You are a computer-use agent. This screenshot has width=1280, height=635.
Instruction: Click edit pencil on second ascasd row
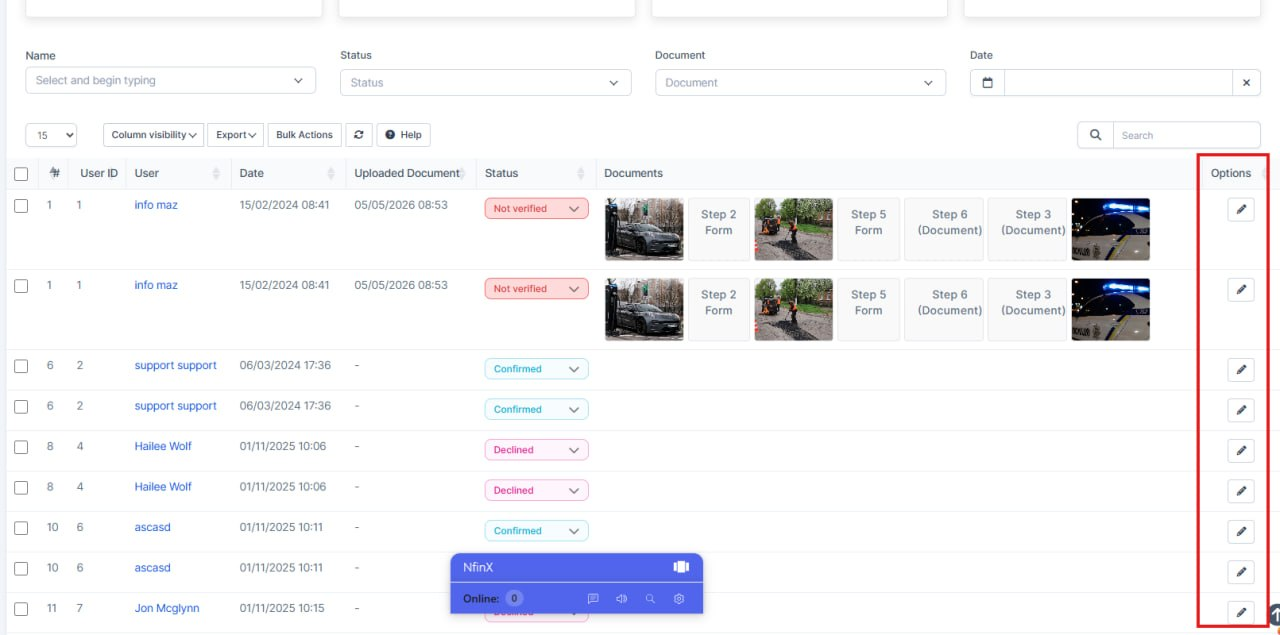[1240, 572]
